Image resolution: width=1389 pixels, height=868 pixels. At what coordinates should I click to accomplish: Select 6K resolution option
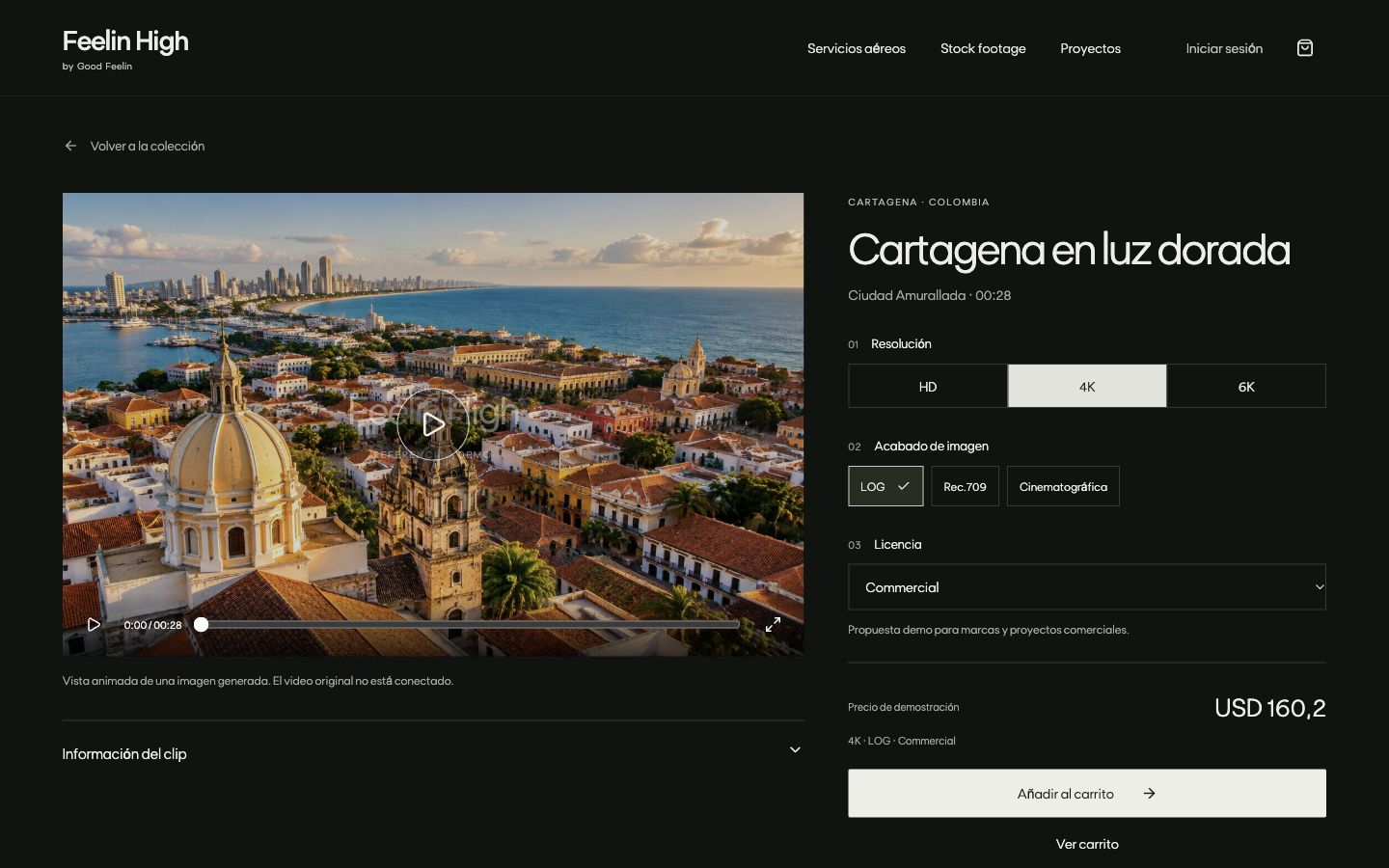(1246, 386)
